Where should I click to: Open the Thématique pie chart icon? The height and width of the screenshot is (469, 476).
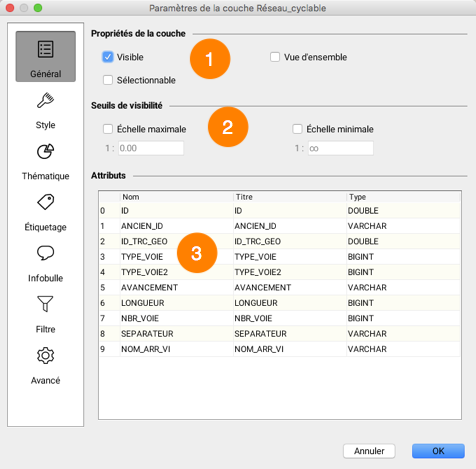(45, 151)
